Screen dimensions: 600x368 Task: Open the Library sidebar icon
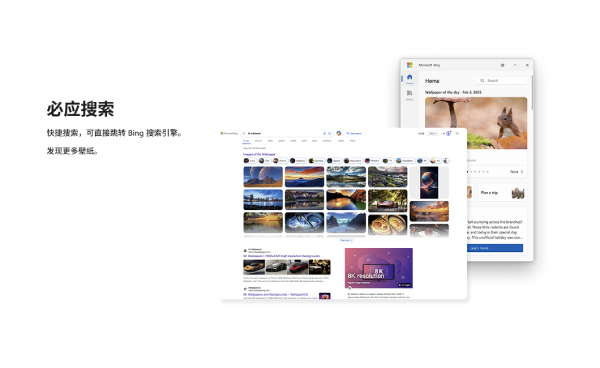click(409, 95)
